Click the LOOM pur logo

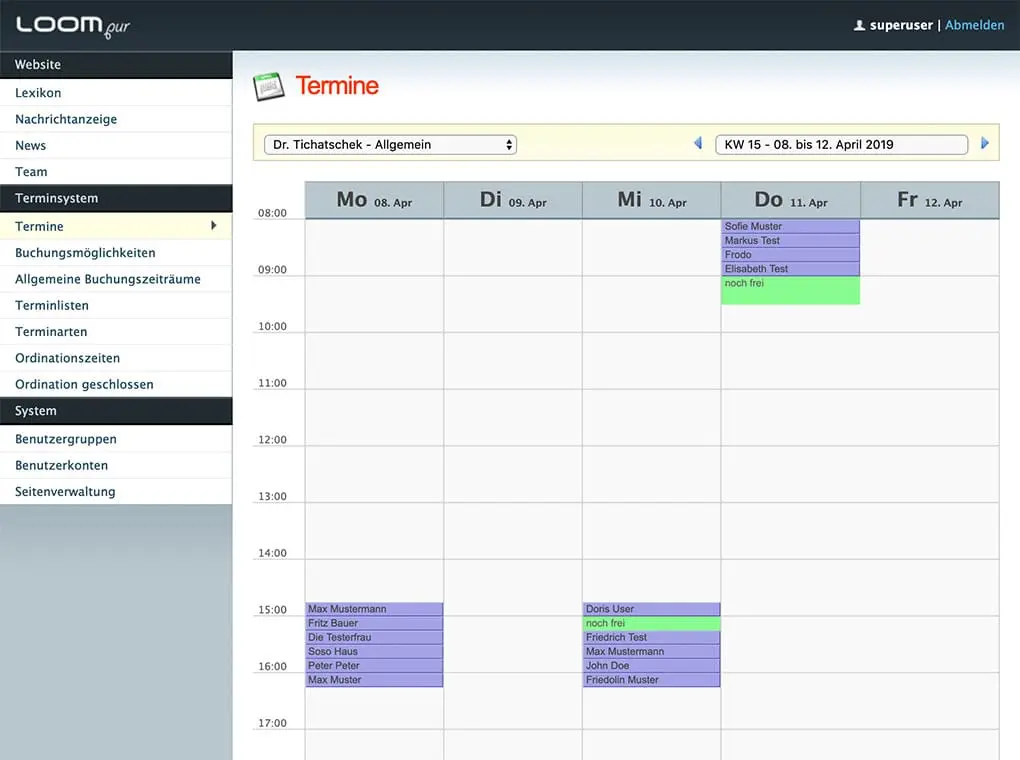tap(73, 25)
